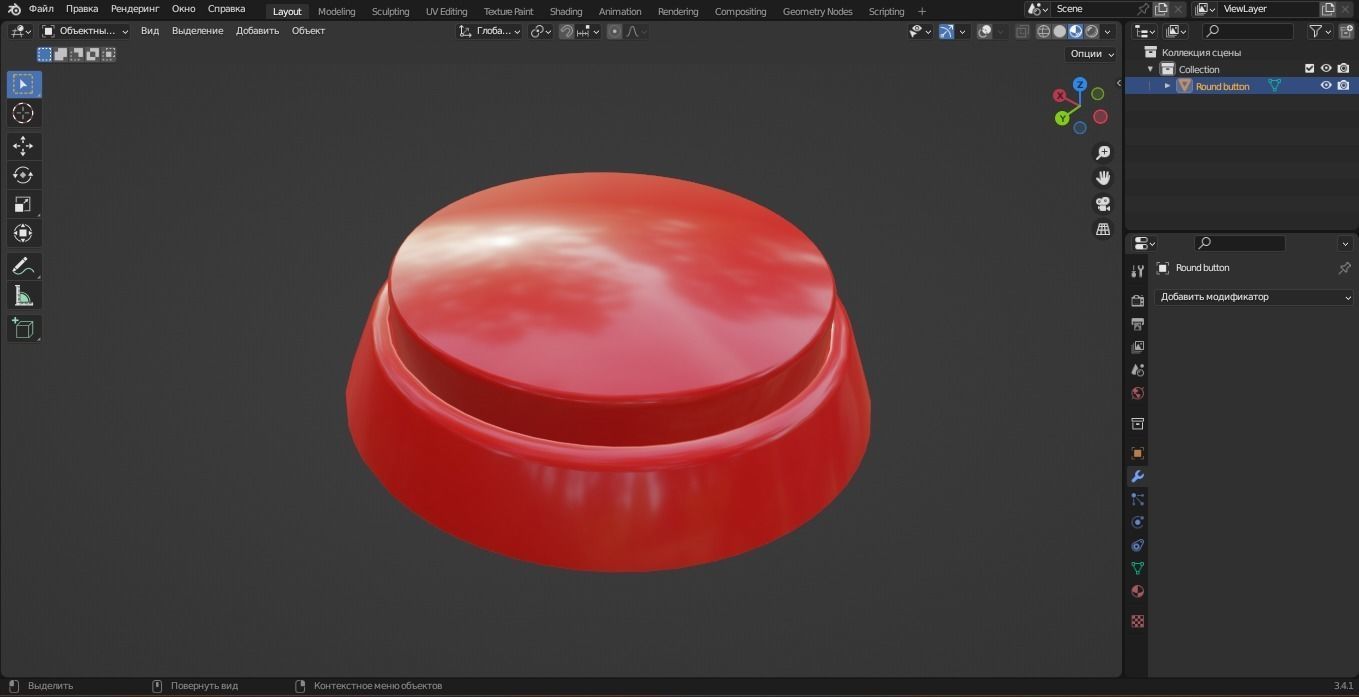Image resolution: width=1359 pixels, height=697 pixels.
Task: Hide the Round button object
Action: click(1326, 86)
